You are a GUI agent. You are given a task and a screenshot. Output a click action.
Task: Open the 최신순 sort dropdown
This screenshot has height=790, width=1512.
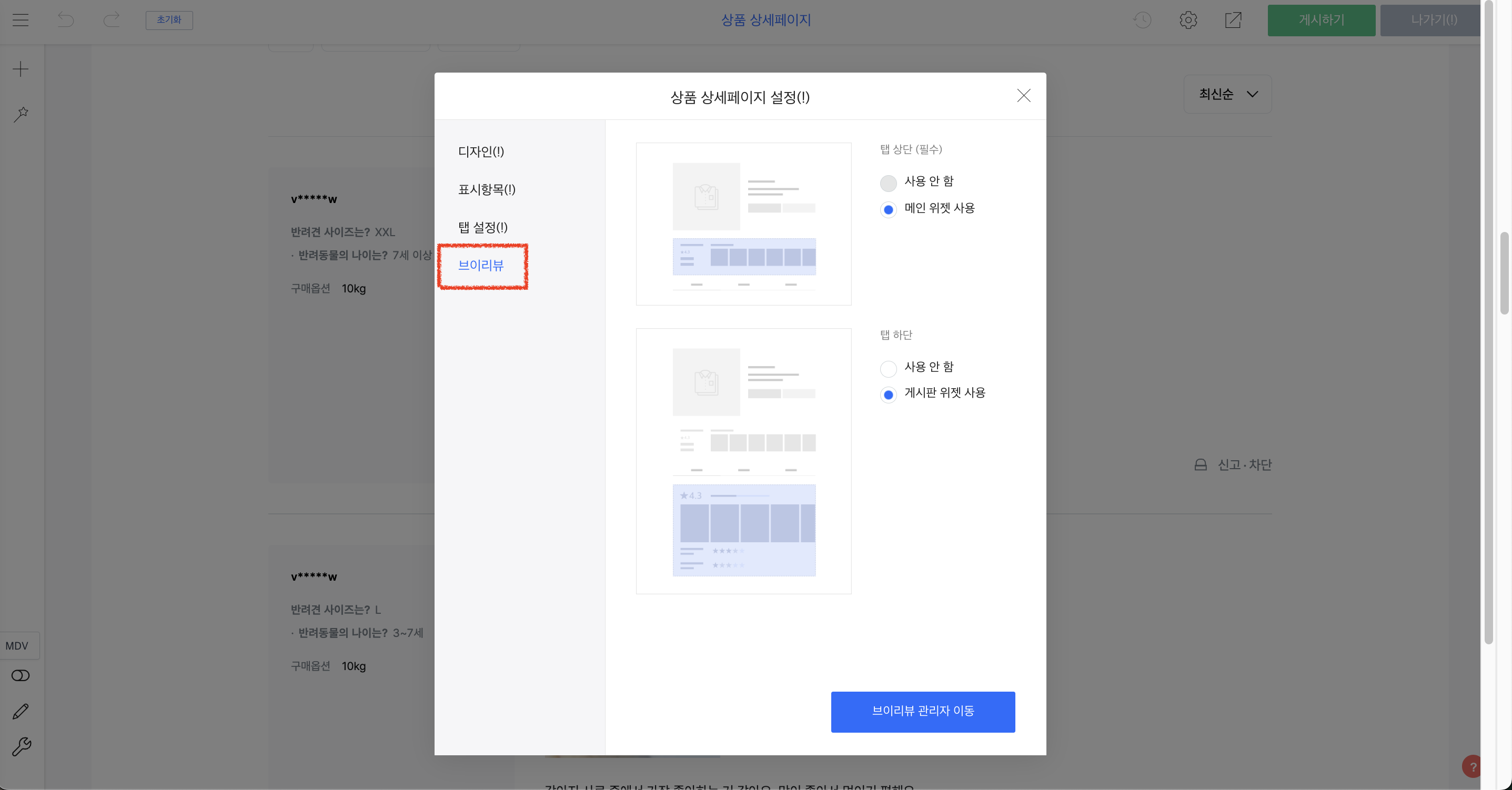coord(1227,94)
